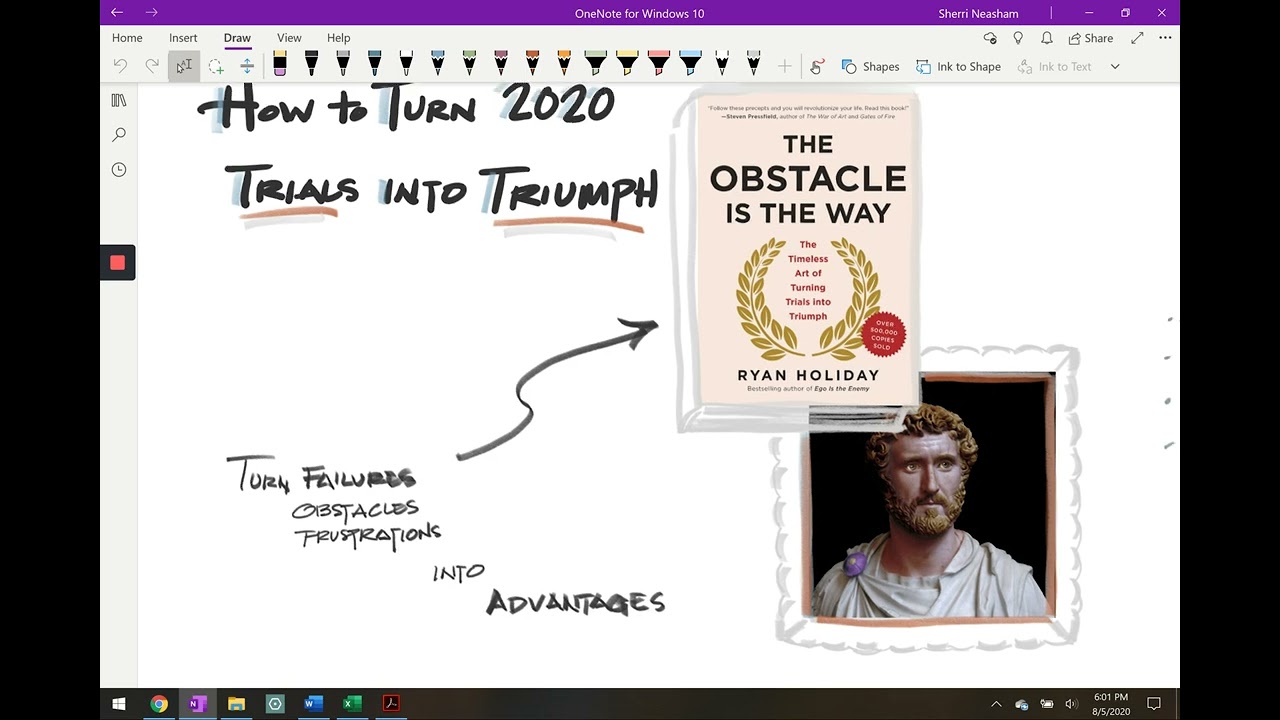The width and height of the screenshot is (1280, 720).
Task: Switch to OneNote in the taskbar
Action: 197,704
